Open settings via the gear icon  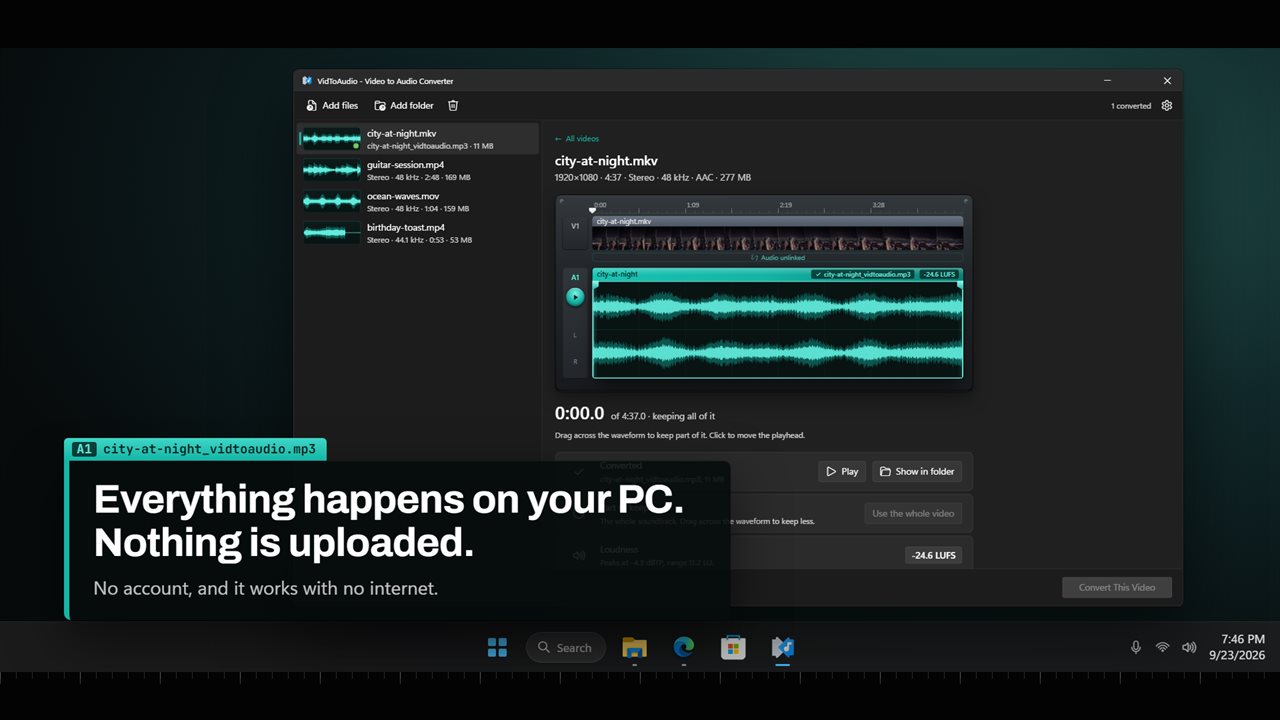click(x=1166, y=105)
